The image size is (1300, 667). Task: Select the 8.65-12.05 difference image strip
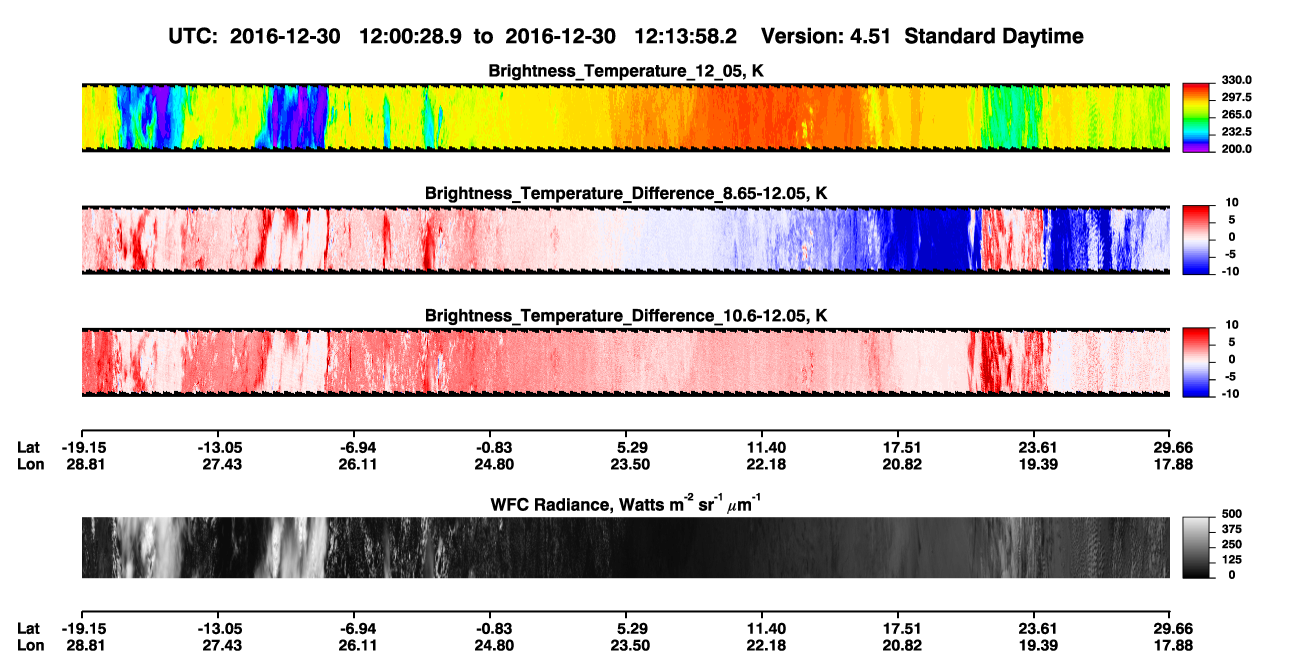(625, 240)
